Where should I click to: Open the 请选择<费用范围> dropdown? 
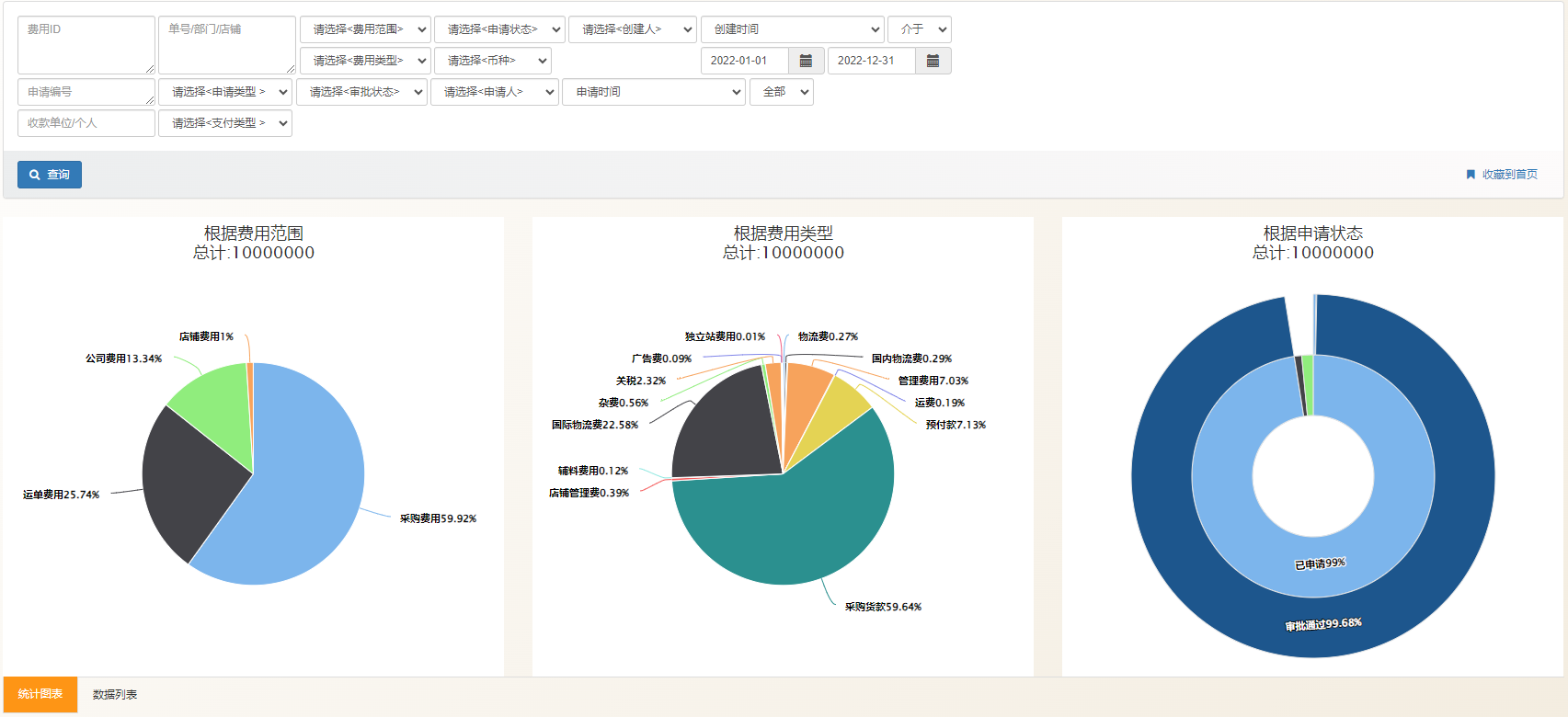coord(365,29)
